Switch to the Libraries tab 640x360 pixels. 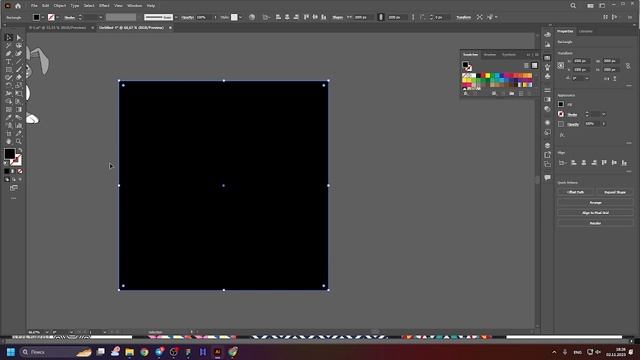click(x=586, y=31)
